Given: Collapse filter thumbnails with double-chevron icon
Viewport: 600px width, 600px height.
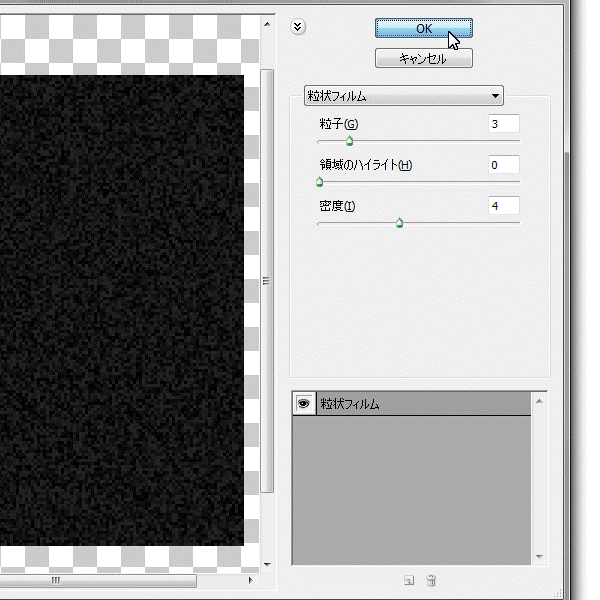Looking at the screenshot, I should click(298, 27).
